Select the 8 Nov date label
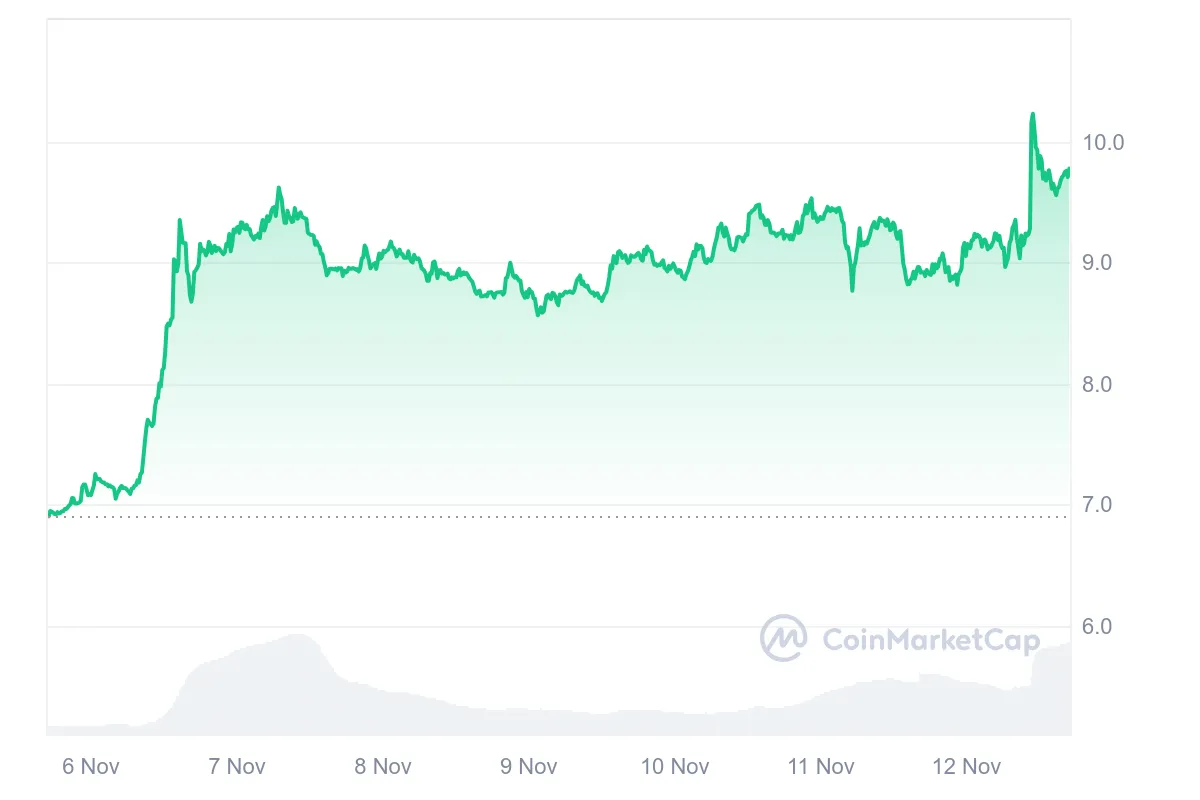 (x=383, y=767)
